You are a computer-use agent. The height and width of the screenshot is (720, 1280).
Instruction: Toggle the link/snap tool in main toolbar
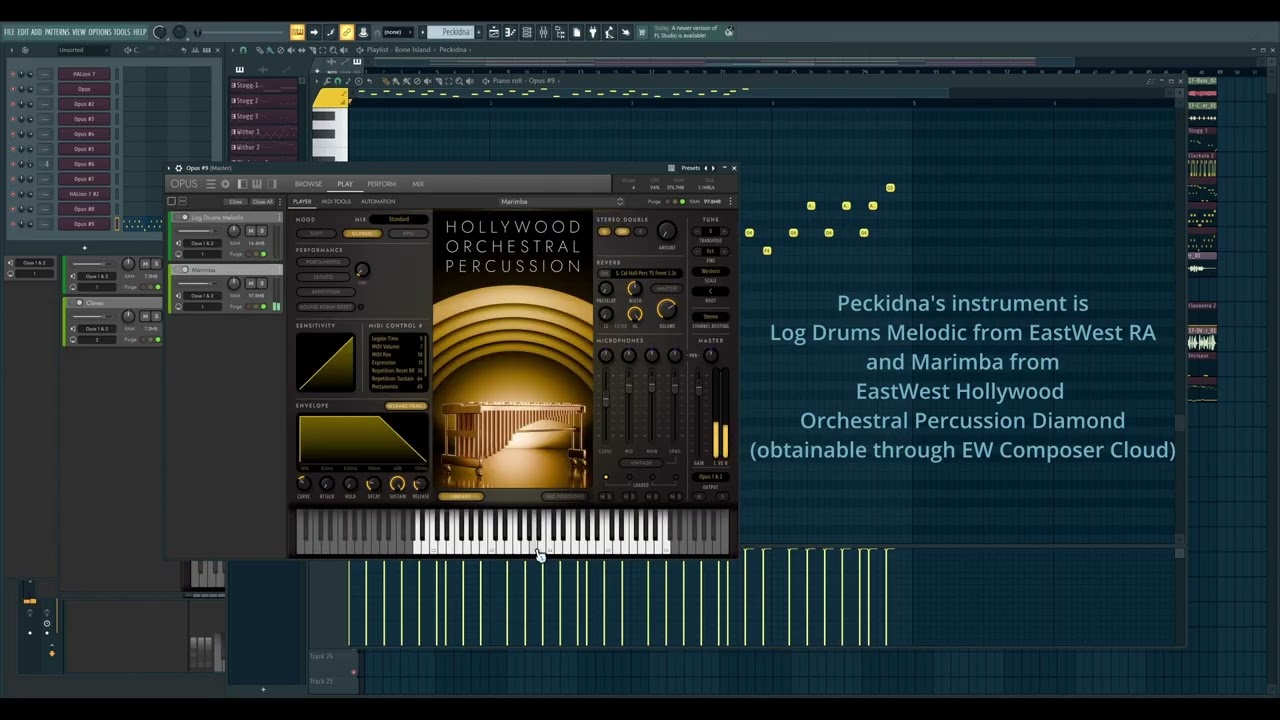346,32
